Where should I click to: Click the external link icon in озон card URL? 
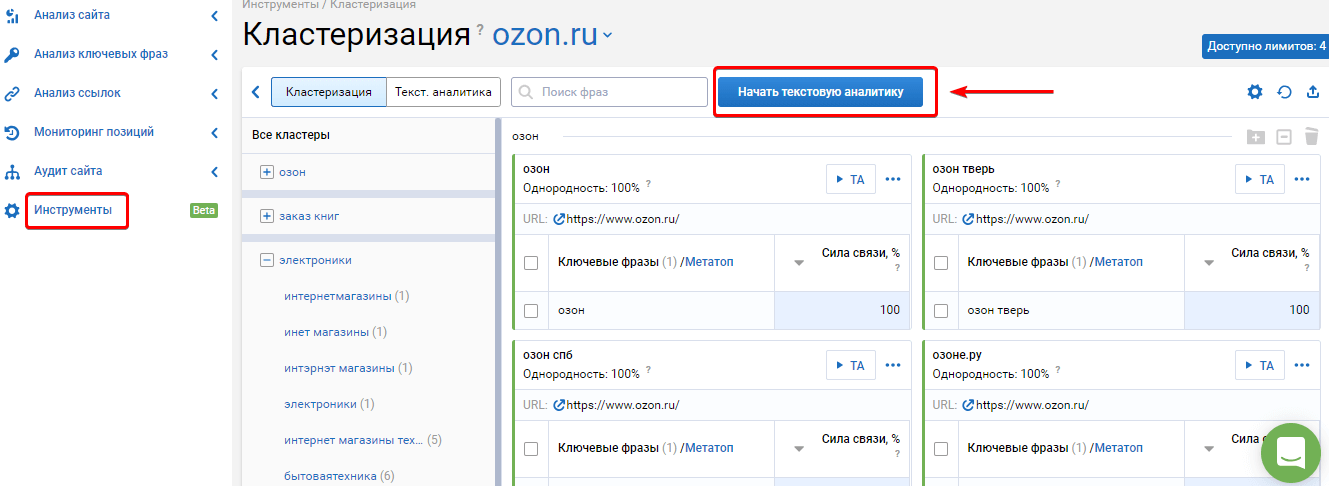559,219
